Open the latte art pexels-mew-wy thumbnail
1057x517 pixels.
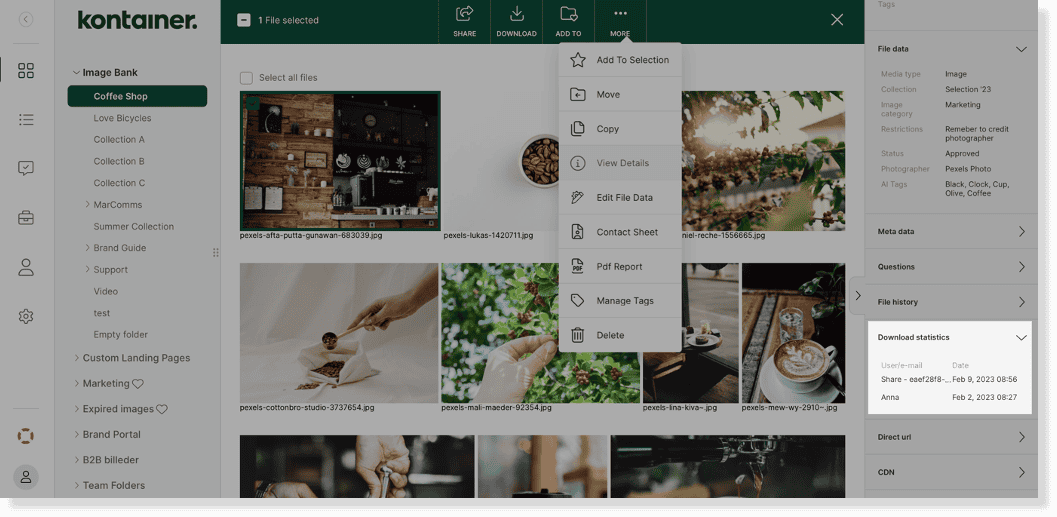coord(793,333)
